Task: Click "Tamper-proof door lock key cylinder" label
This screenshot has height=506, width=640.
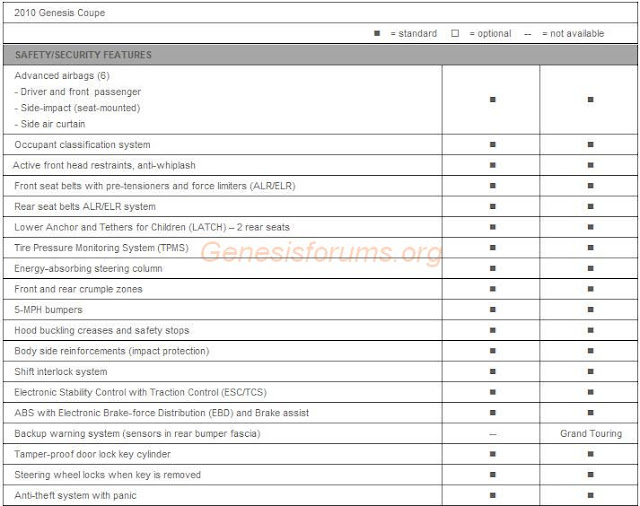Action: tap(92, 454)
